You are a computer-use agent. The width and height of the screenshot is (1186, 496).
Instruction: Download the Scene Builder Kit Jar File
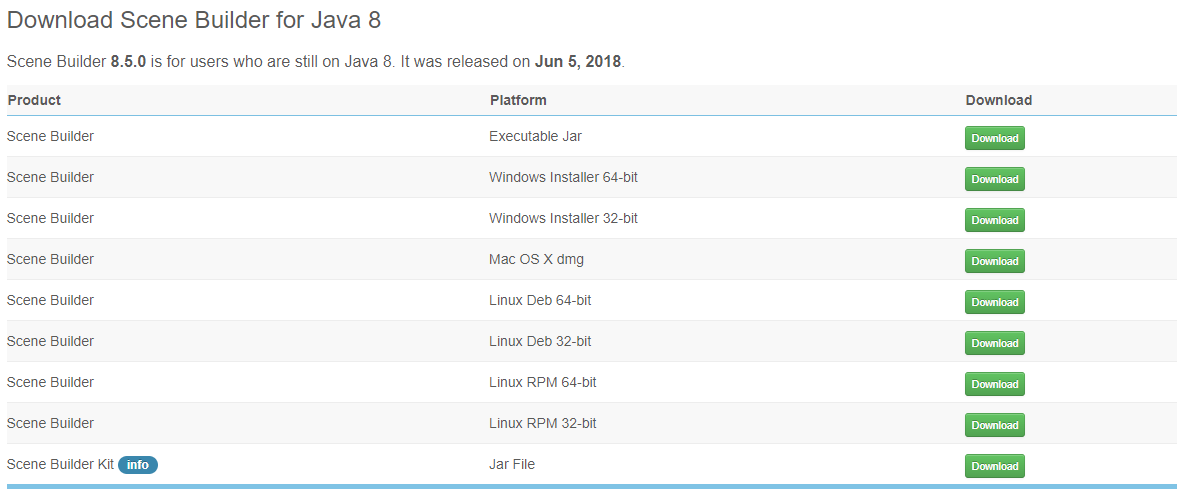(x=995, y=466)
